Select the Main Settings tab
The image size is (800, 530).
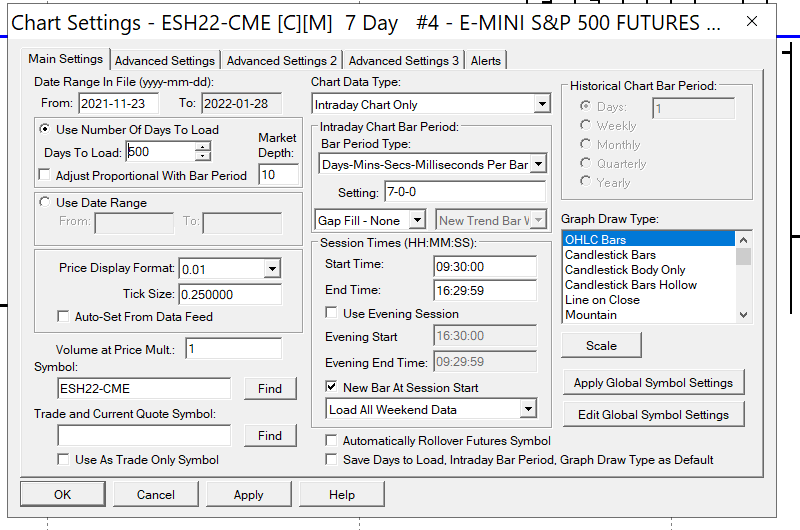(x=65, y=59)
